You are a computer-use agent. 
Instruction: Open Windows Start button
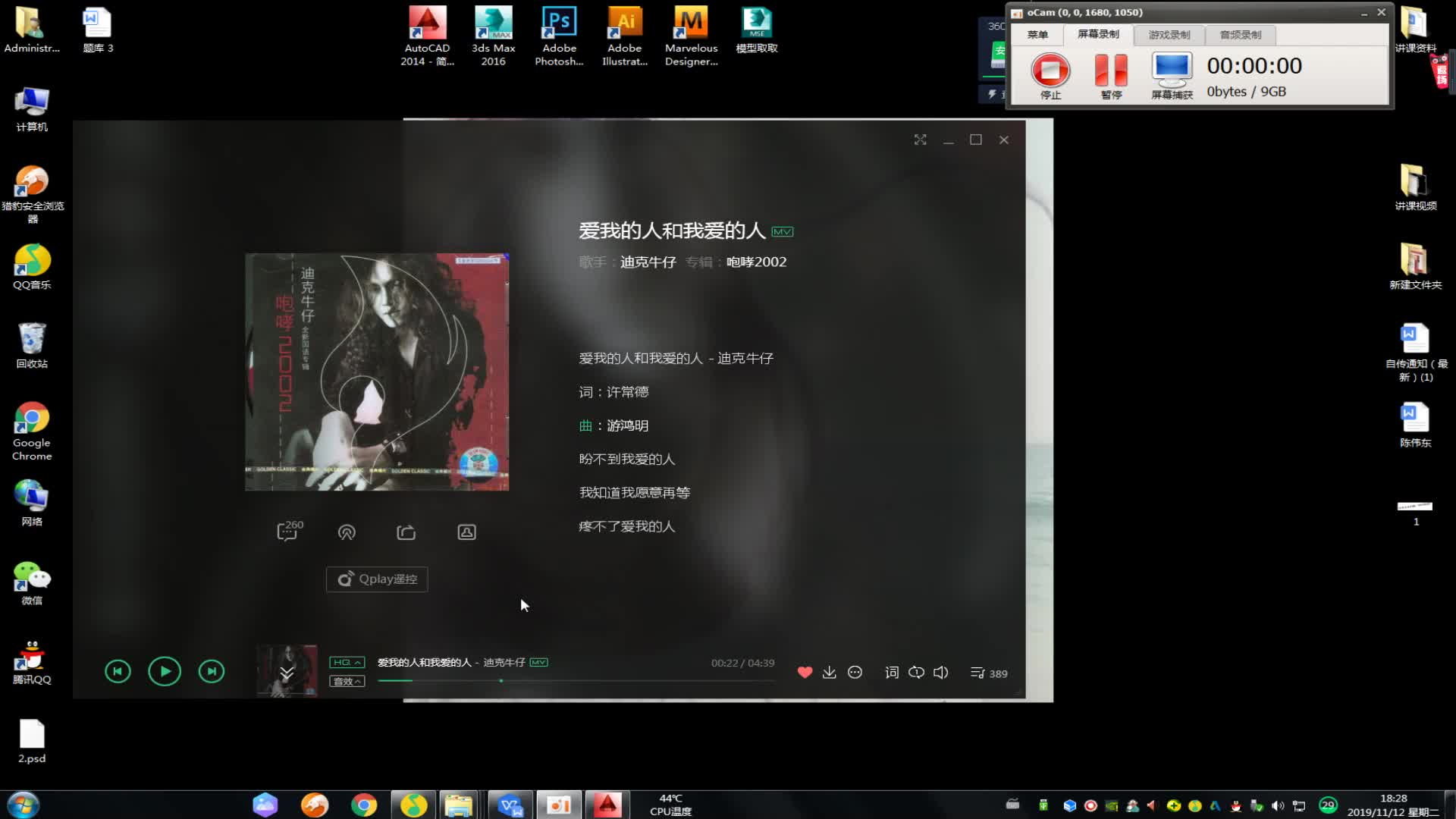(23, 805)
